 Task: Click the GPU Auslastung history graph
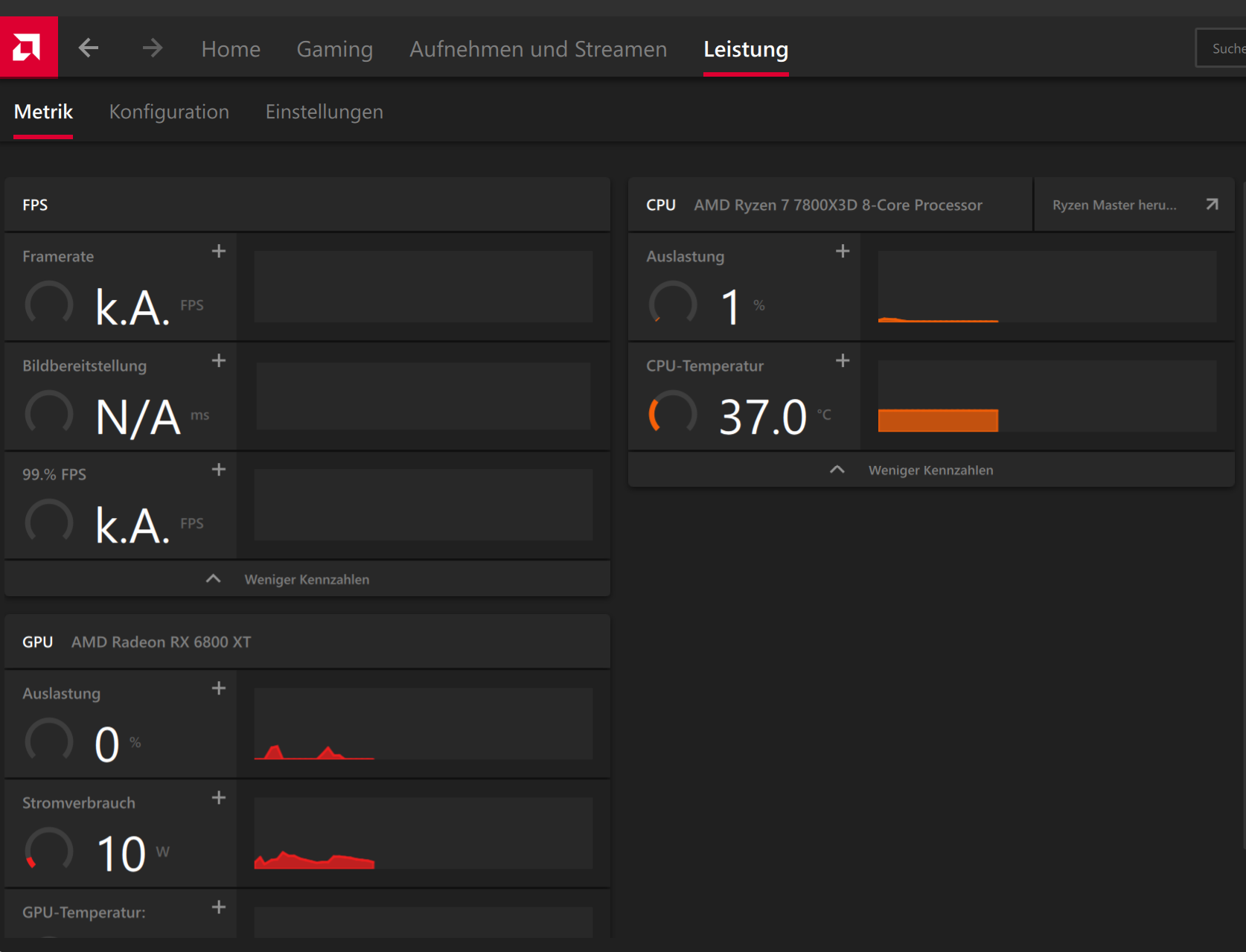424,723
